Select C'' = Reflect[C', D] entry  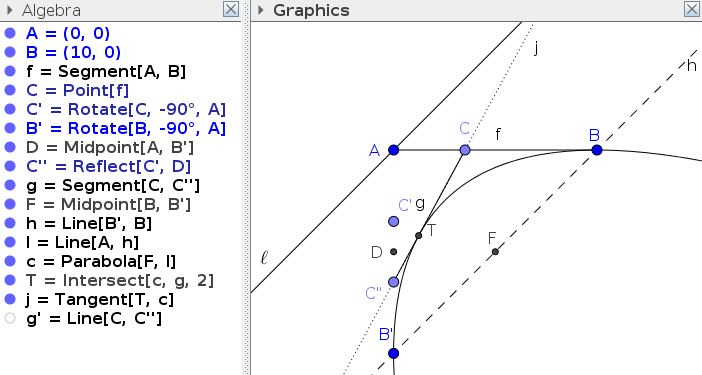coord(108,166)
